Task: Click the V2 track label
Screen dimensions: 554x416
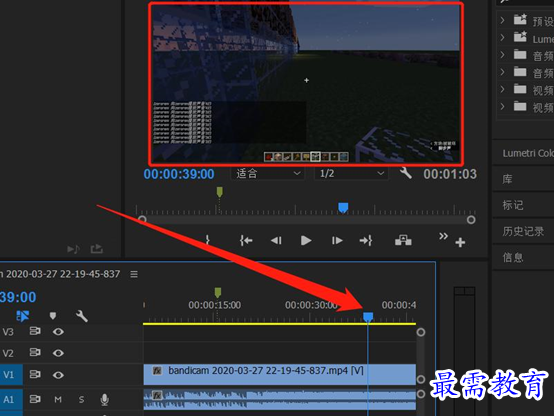Action: pos(8,353)
